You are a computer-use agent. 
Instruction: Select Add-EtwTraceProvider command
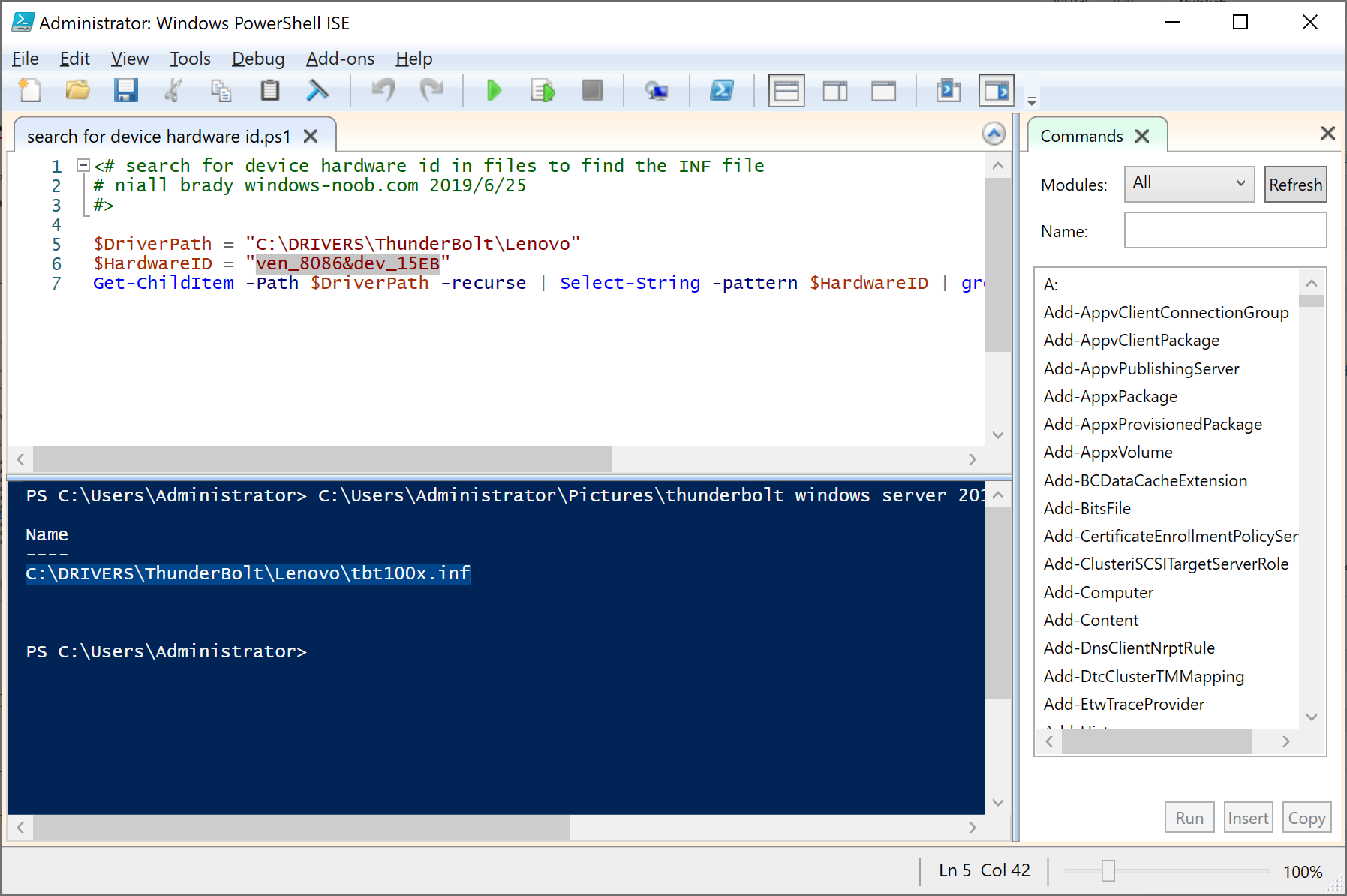[1123, 705]
